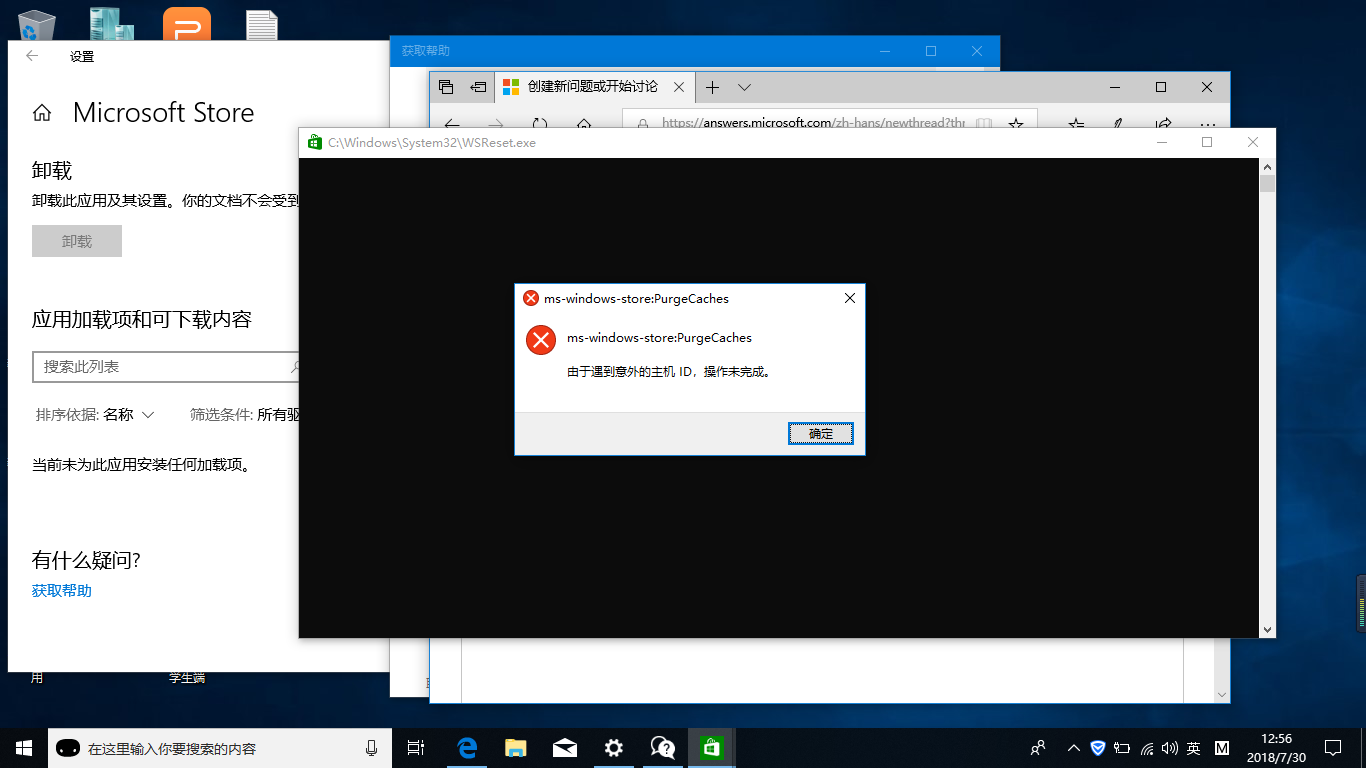
Task: Switch to Microsoft Store icon in taskbar
Action: click(712, 747)
